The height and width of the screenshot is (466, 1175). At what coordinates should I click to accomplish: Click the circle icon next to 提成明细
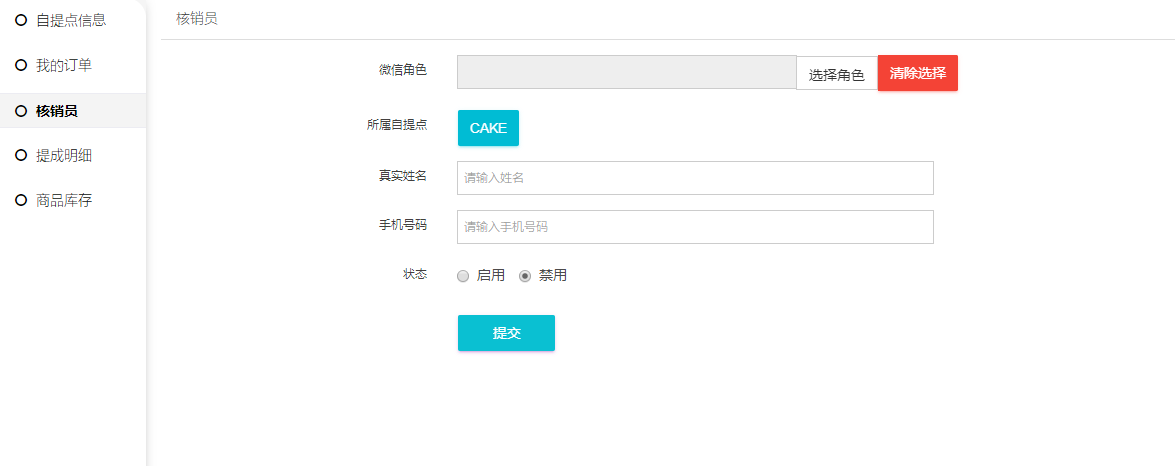(x=21, y=155)
